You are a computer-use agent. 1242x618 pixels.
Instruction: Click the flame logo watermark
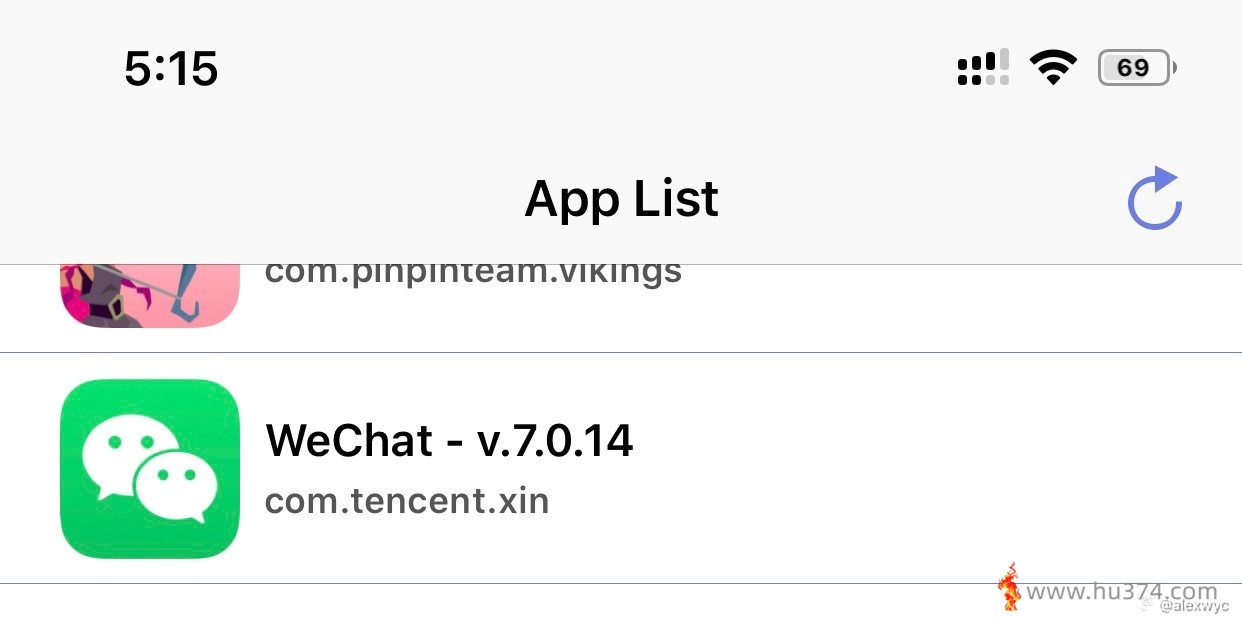pos(1010,587)
